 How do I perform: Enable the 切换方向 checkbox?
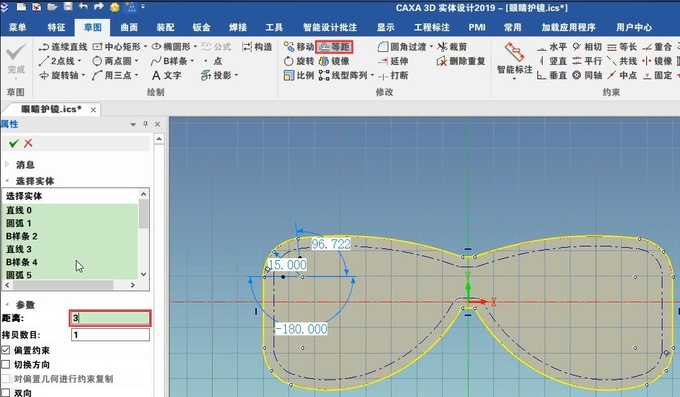(6, 364)
